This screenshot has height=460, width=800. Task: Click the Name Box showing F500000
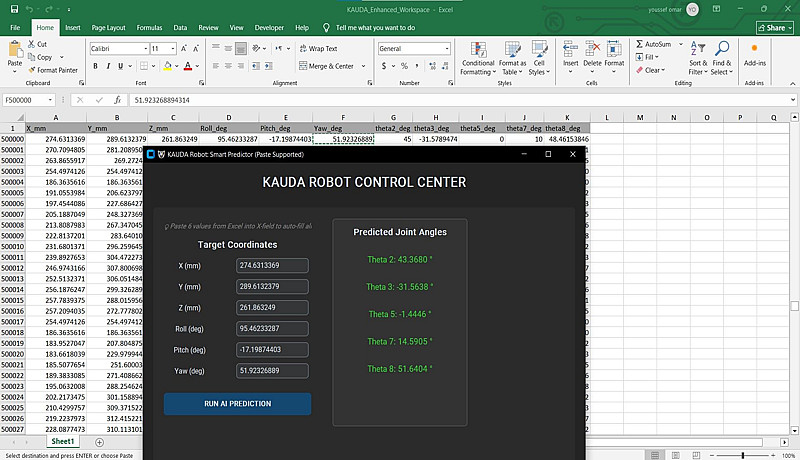tap(29, 100)
